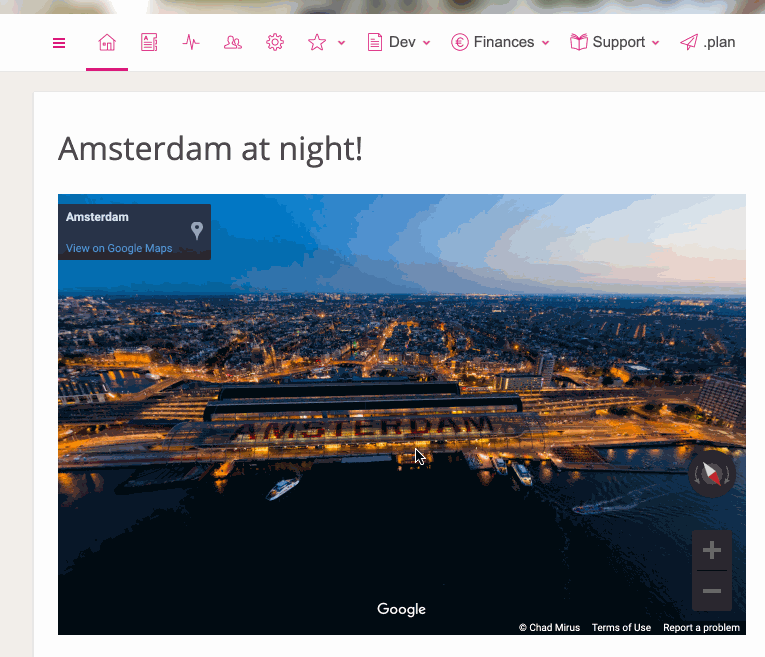The image size is (765, 657).
Task: Click the Amsterdam location title
Action: point(97,217)
